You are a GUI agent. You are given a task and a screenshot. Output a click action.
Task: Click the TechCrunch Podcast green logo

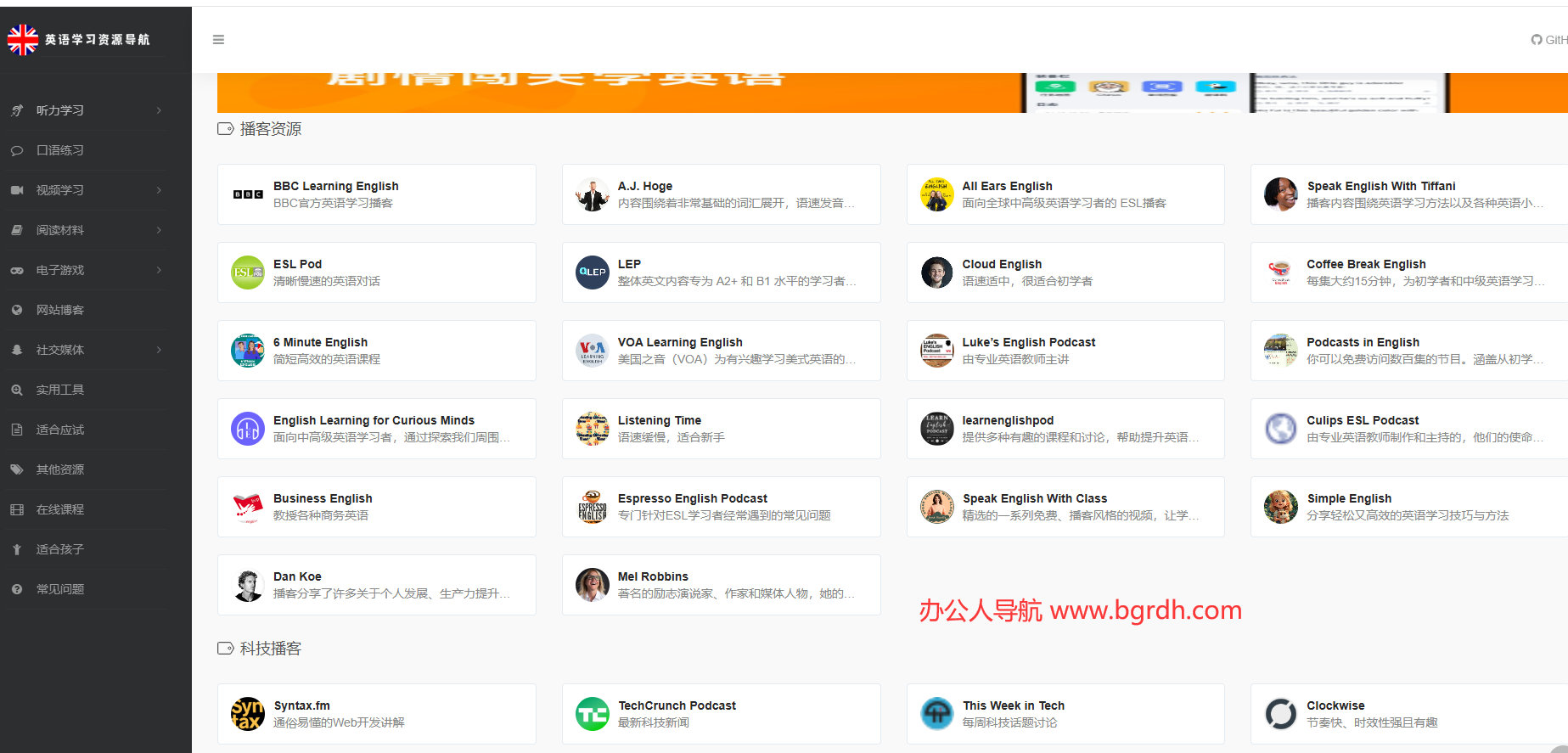tap(593, 714)
